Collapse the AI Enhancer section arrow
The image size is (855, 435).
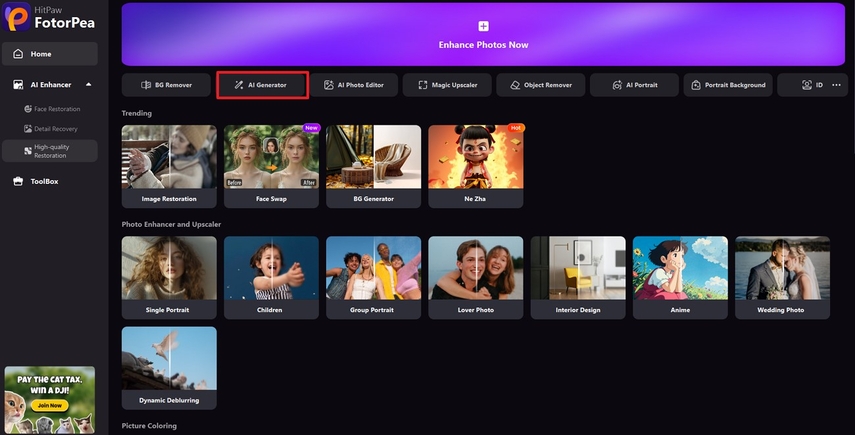click(x=88, y=84)
